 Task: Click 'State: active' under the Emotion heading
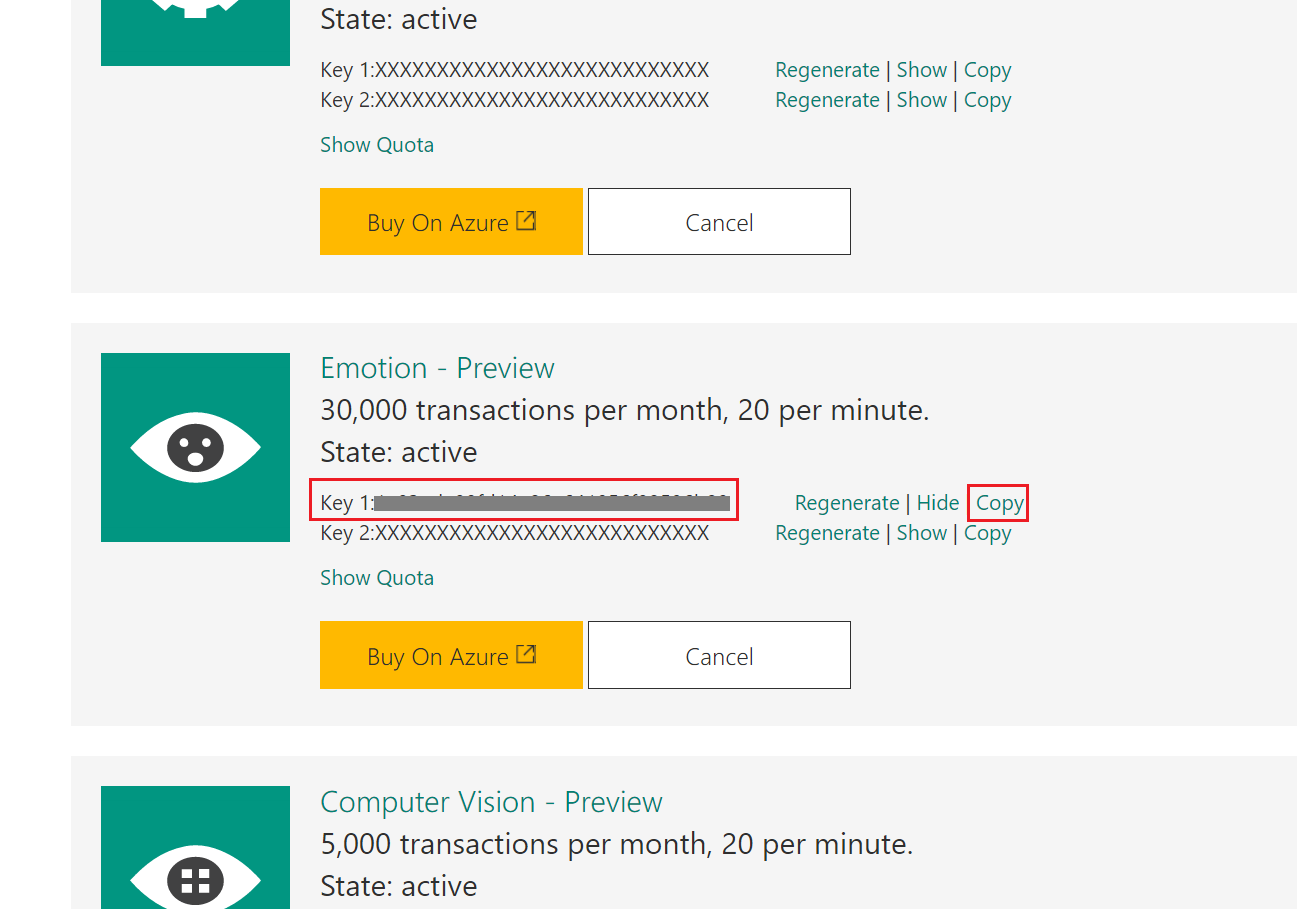399,452
